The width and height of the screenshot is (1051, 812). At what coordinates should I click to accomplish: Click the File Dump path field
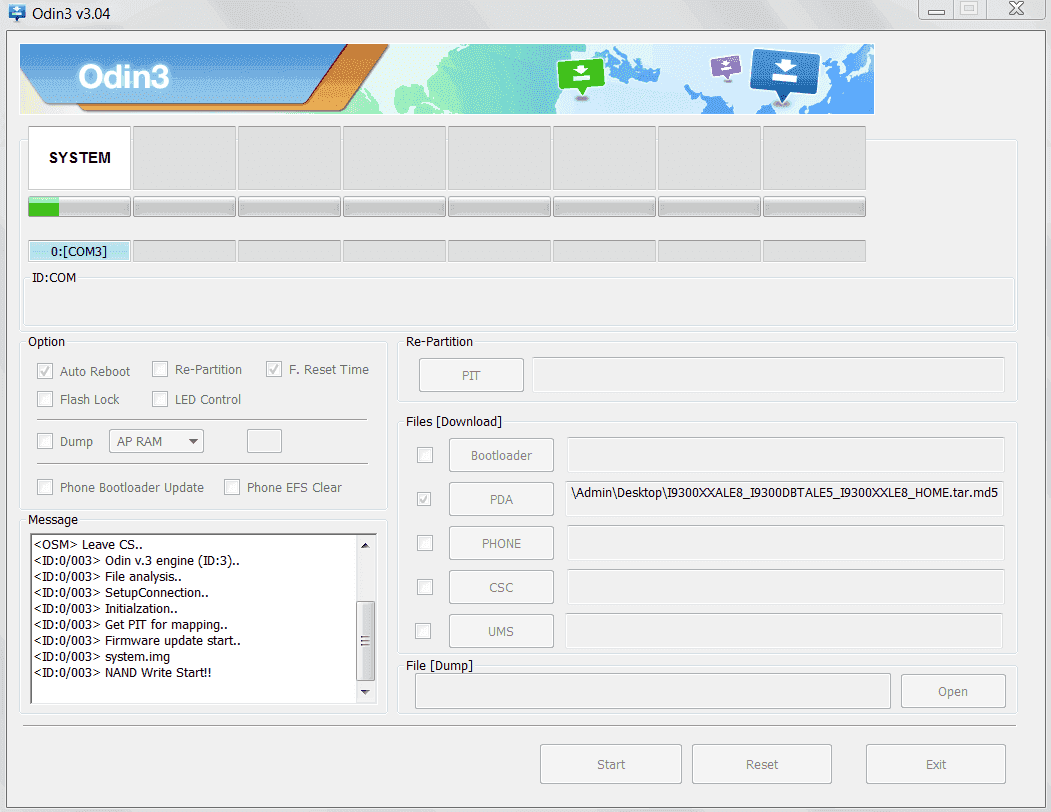pyautogui.click(x=653, y=691)
